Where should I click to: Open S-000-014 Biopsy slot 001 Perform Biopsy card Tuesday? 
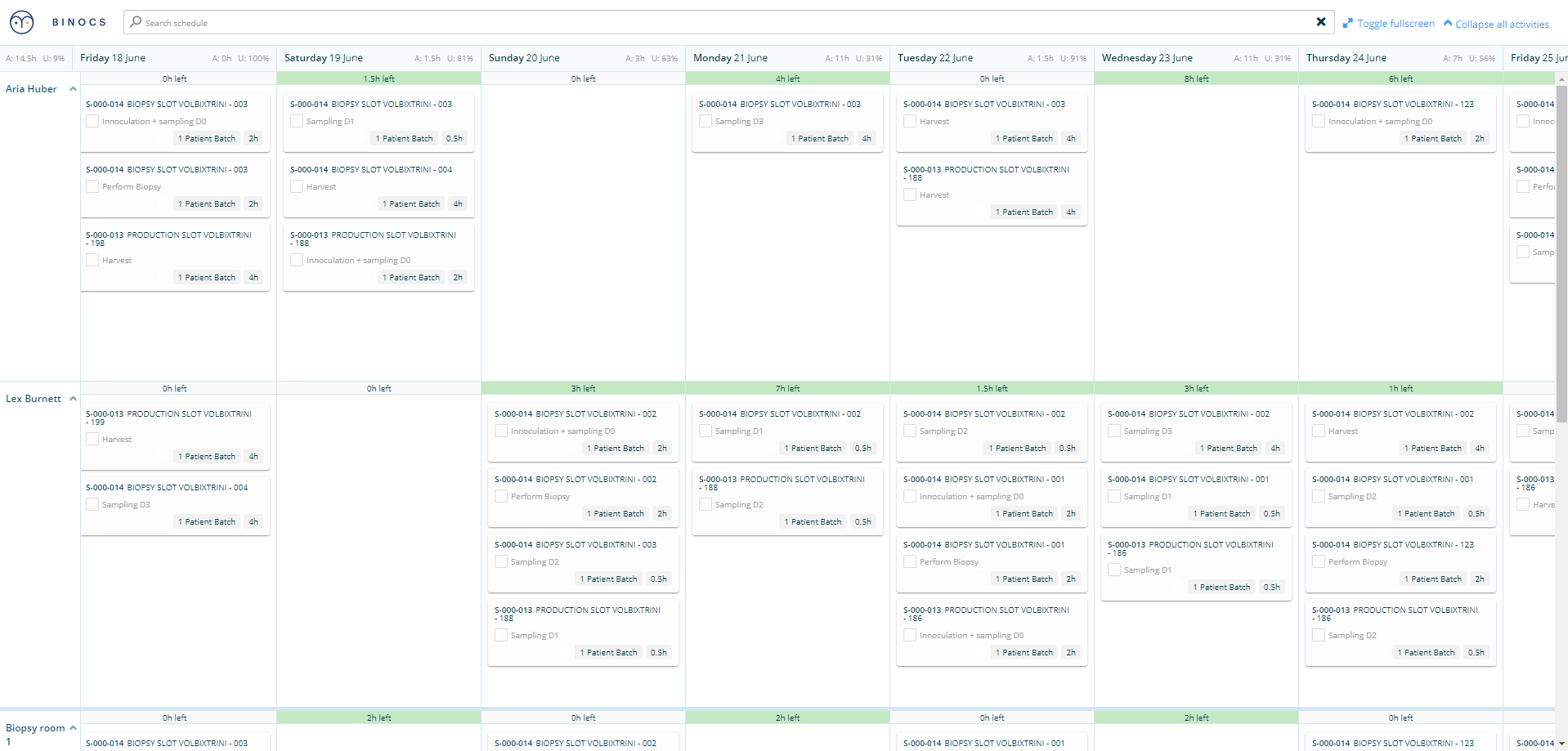click(x=992, y=563)
